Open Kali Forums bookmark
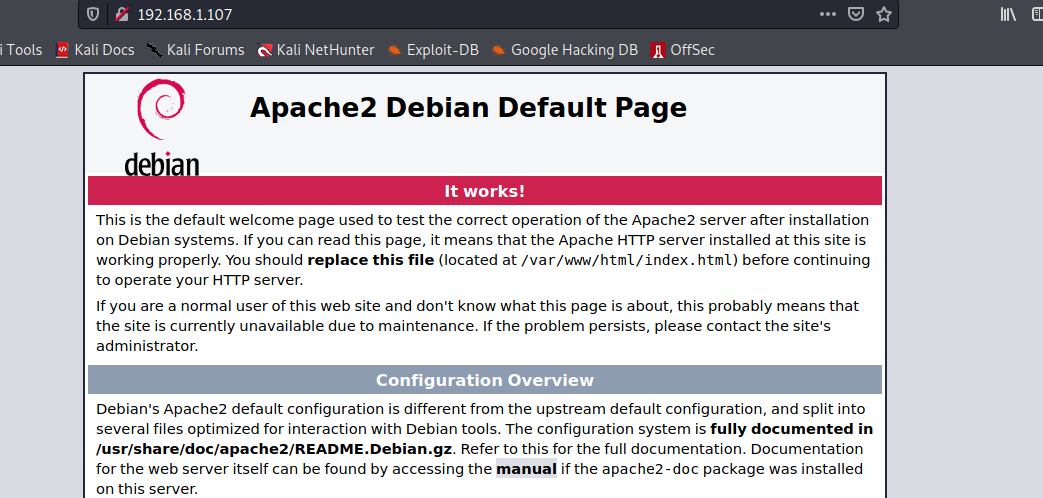 [x=196, y=50]
